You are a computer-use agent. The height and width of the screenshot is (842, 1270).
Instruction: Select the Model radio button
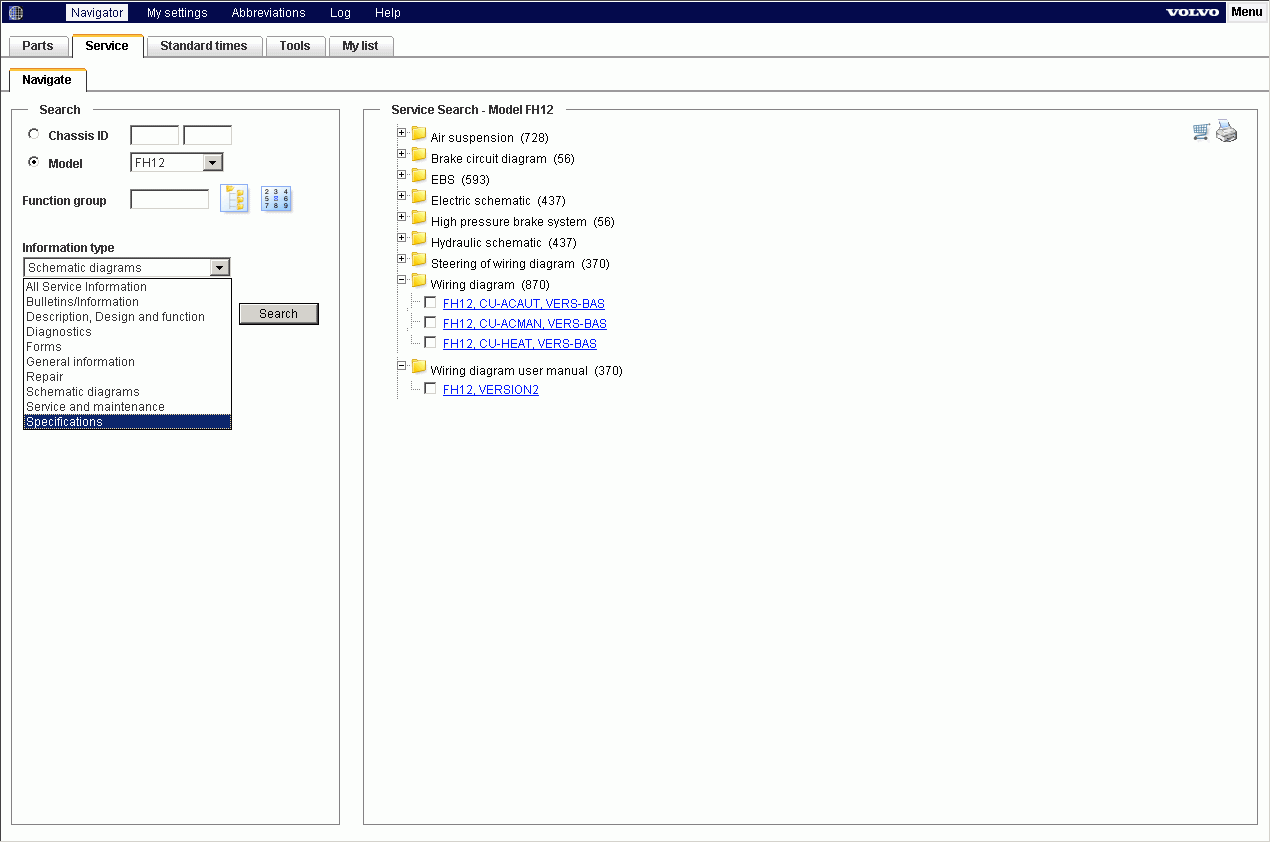coord(34,162)
